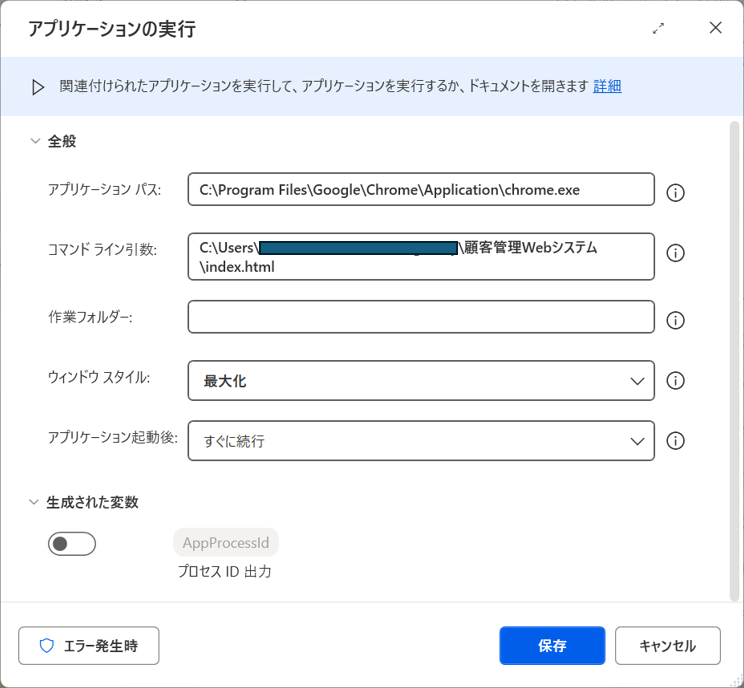The width and height of the screenshot is (744, 688).
Task: Select the AppProcessId variable chip
Action: (226, 543)
